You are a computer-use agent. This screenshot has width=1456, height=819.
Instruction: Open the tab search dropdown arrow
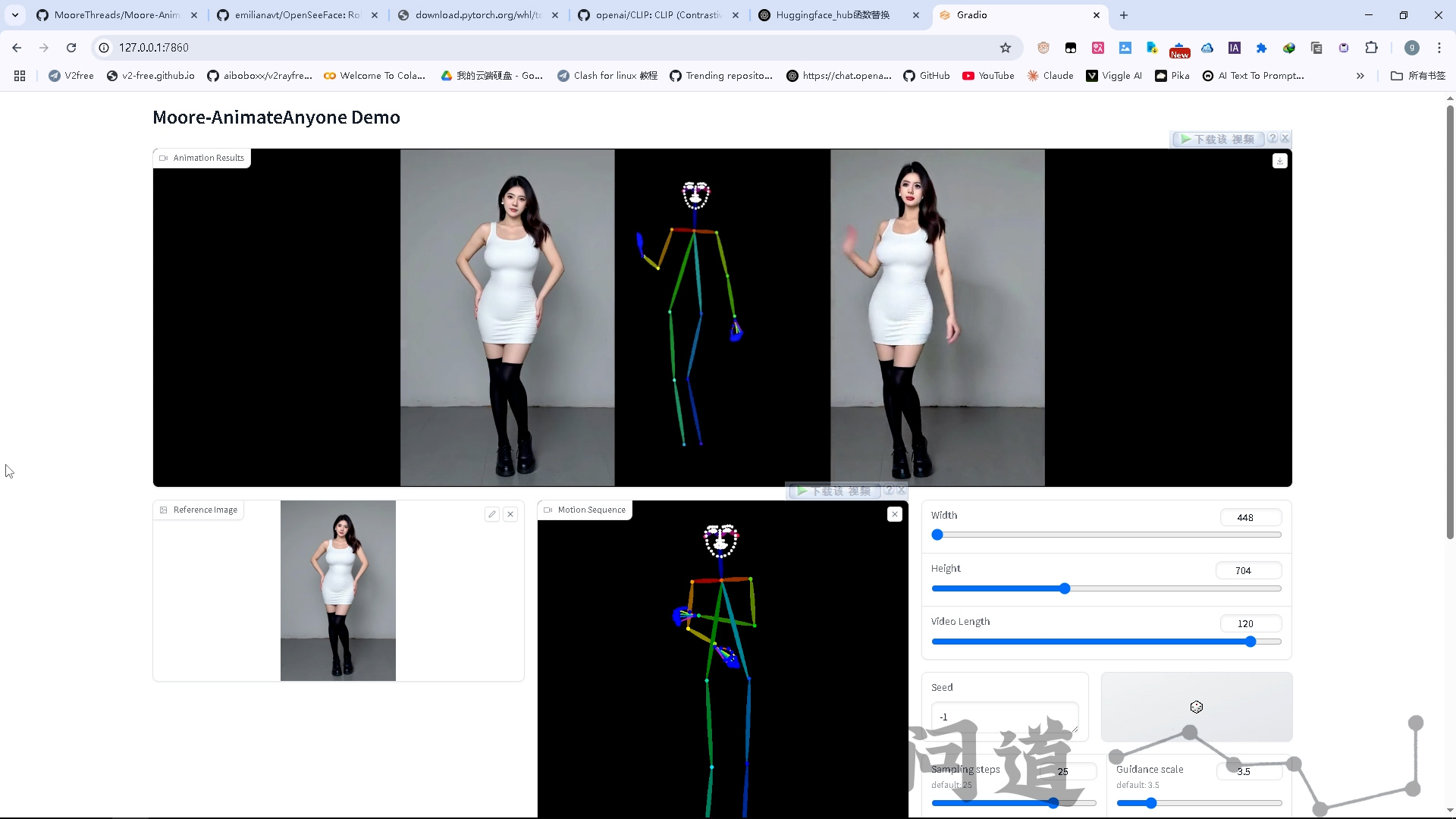tap(15, 15)
